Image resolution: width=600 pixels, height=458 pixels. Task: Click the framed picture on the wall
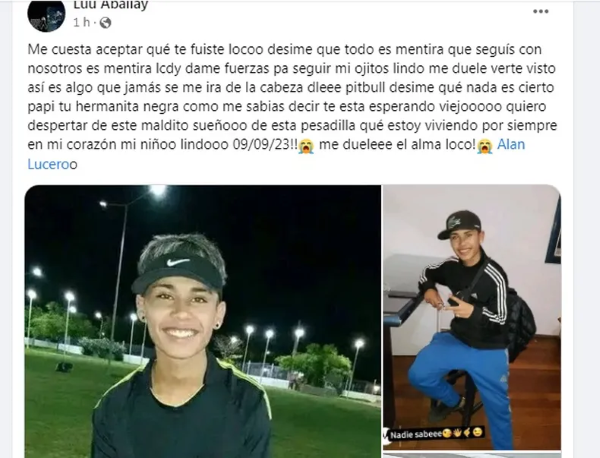(x=554, y=231)
